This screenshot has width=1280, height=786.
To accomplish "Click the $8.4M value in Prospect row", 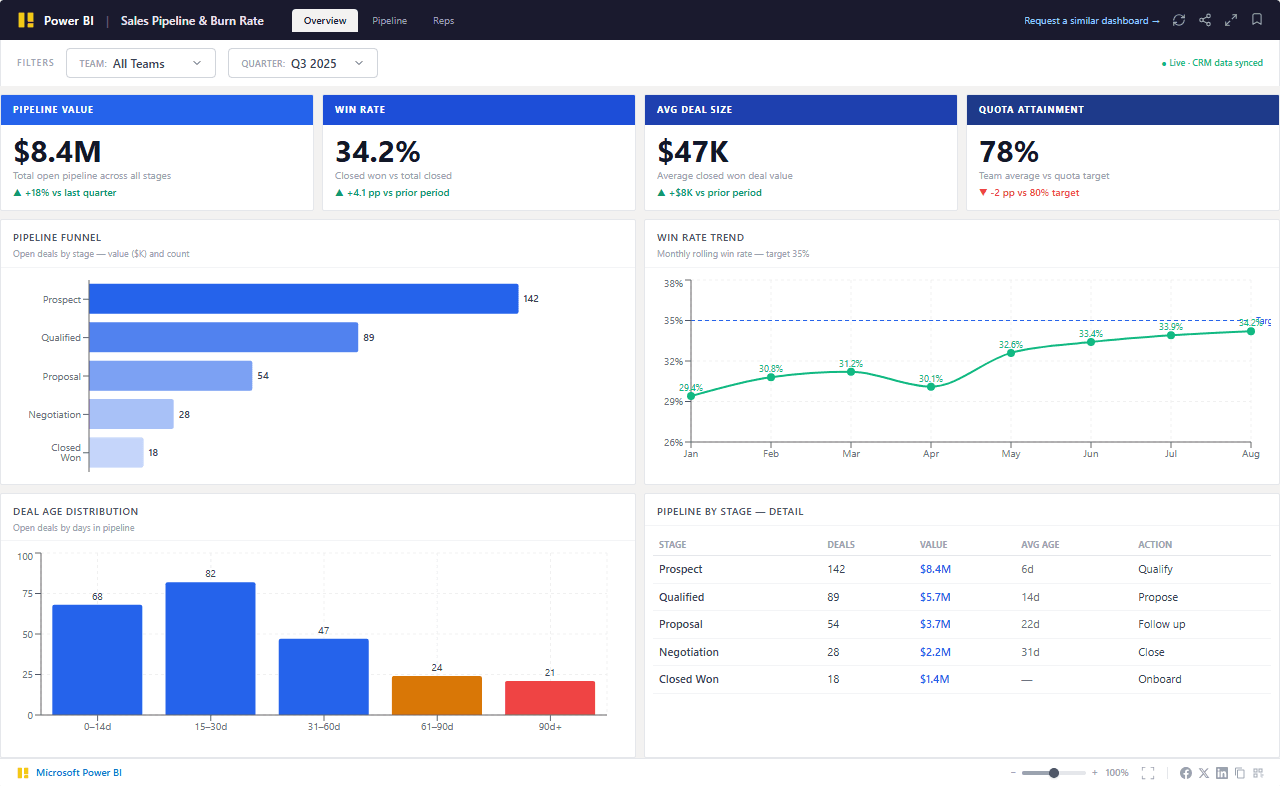I will 935,569.
